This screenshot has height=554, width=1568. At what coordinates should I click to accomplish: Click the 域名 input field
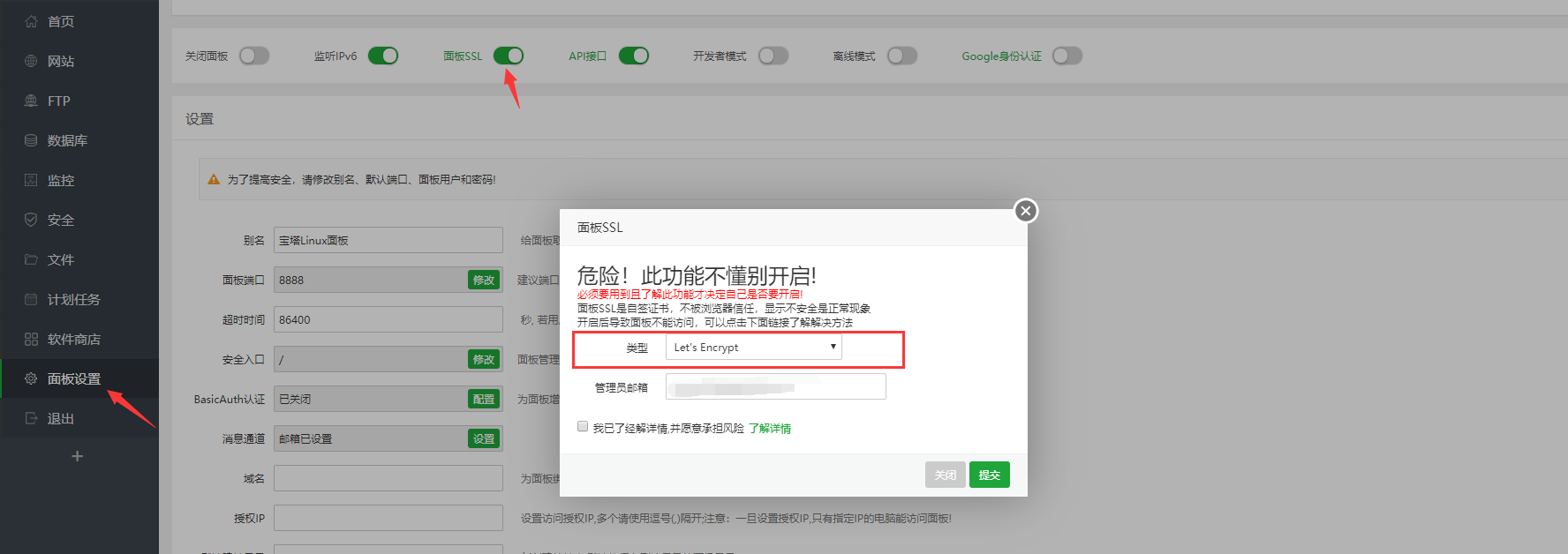tap(388, 478)
